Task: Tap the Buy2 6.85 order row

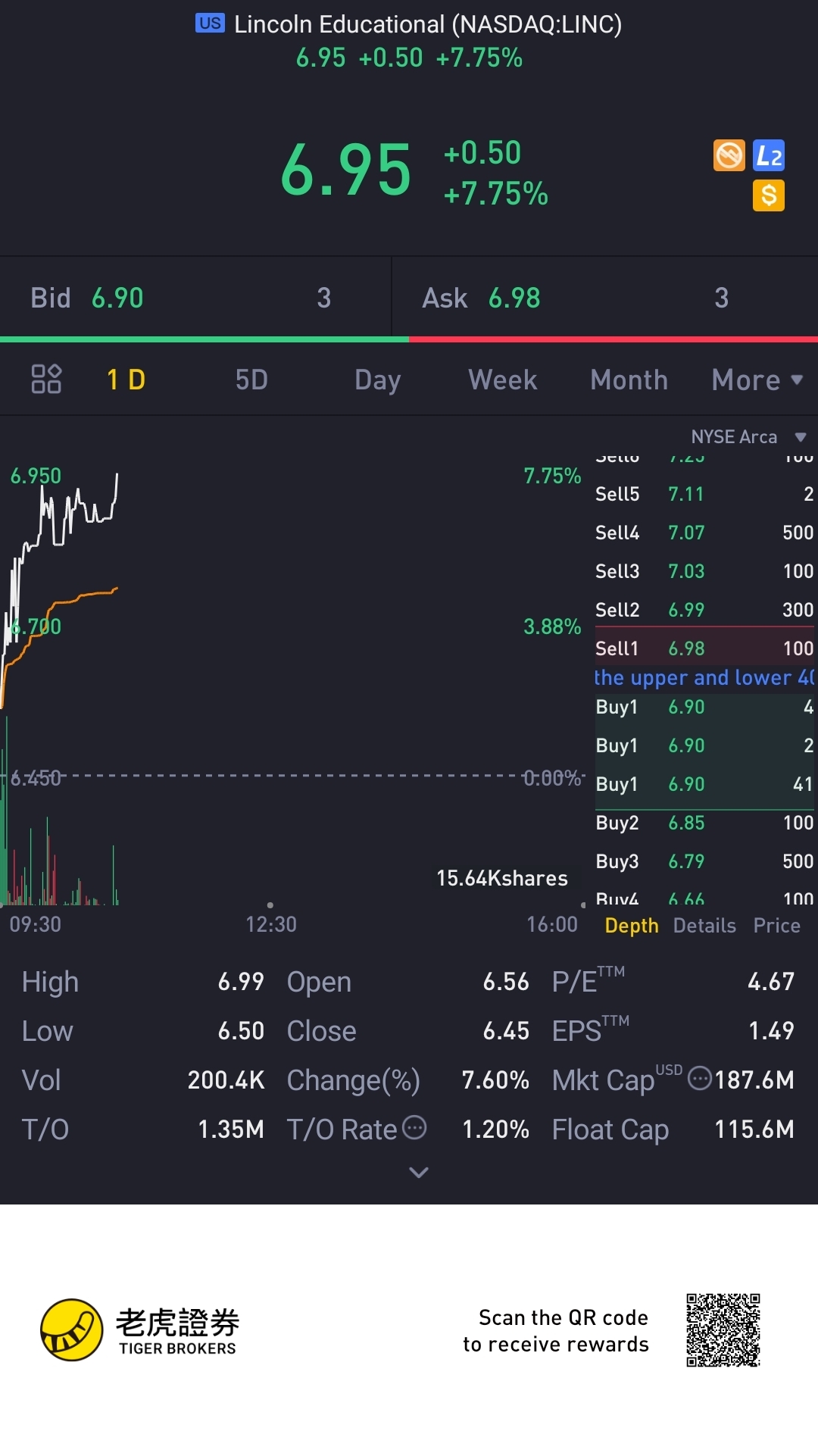Action: click(704, 823)
